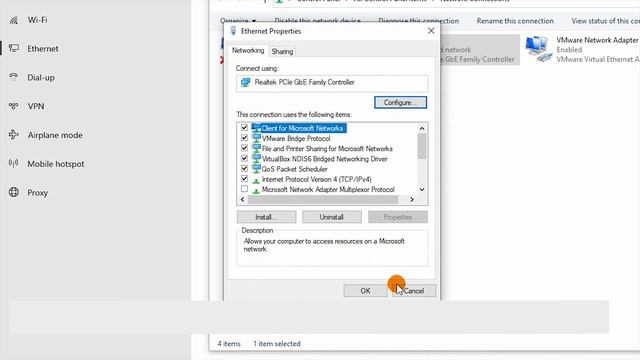Open Proxy settings page

pyautogui.click(x=38, y=193)
